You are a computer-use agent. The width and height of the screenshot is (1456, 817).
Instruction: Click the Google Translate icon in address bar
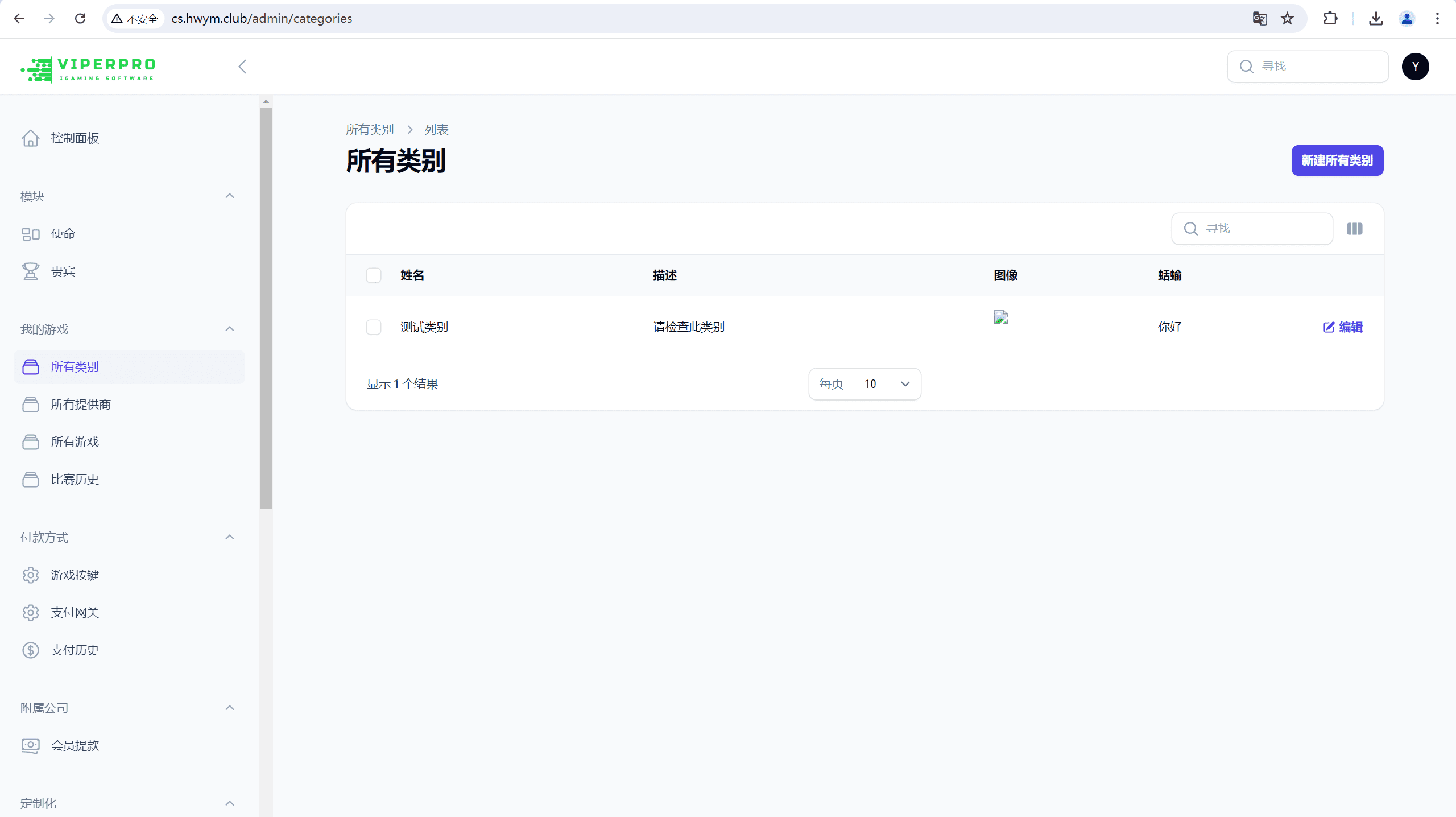tap(1259, 19)
